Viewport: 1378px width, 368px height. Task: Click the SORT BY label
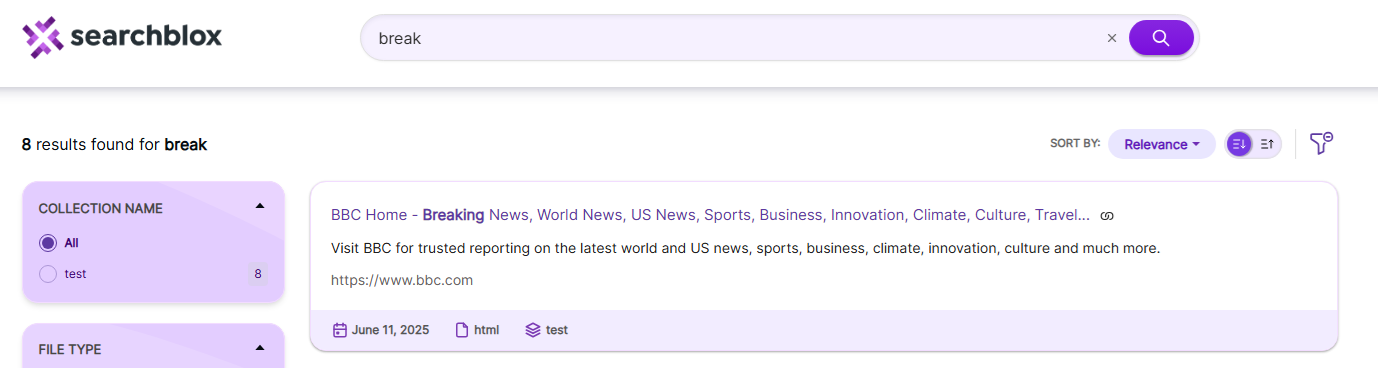[x=1075, y=144]
